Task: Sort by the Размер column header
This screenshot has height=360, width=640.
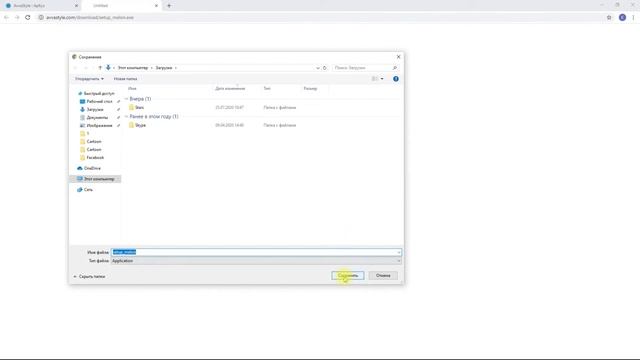Action: coord(310,88)
